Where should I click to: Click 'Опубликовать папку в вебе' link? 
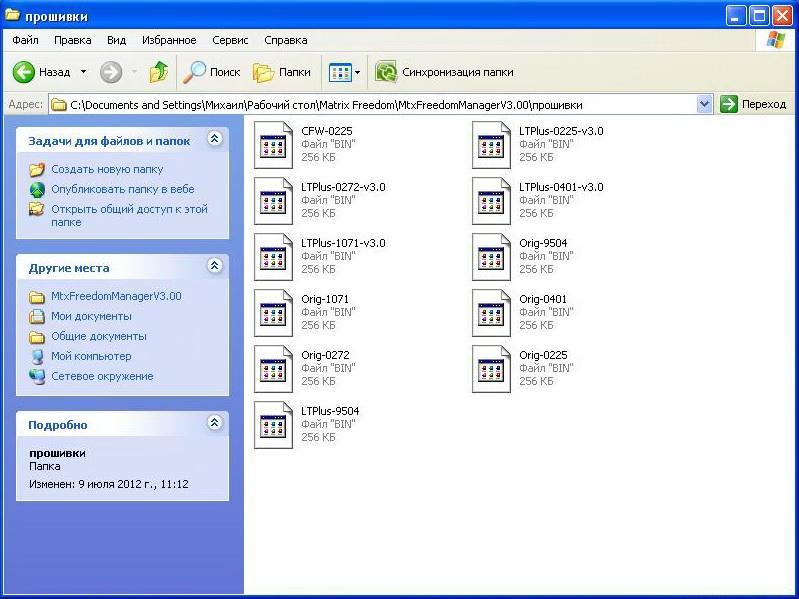(123, 189)
